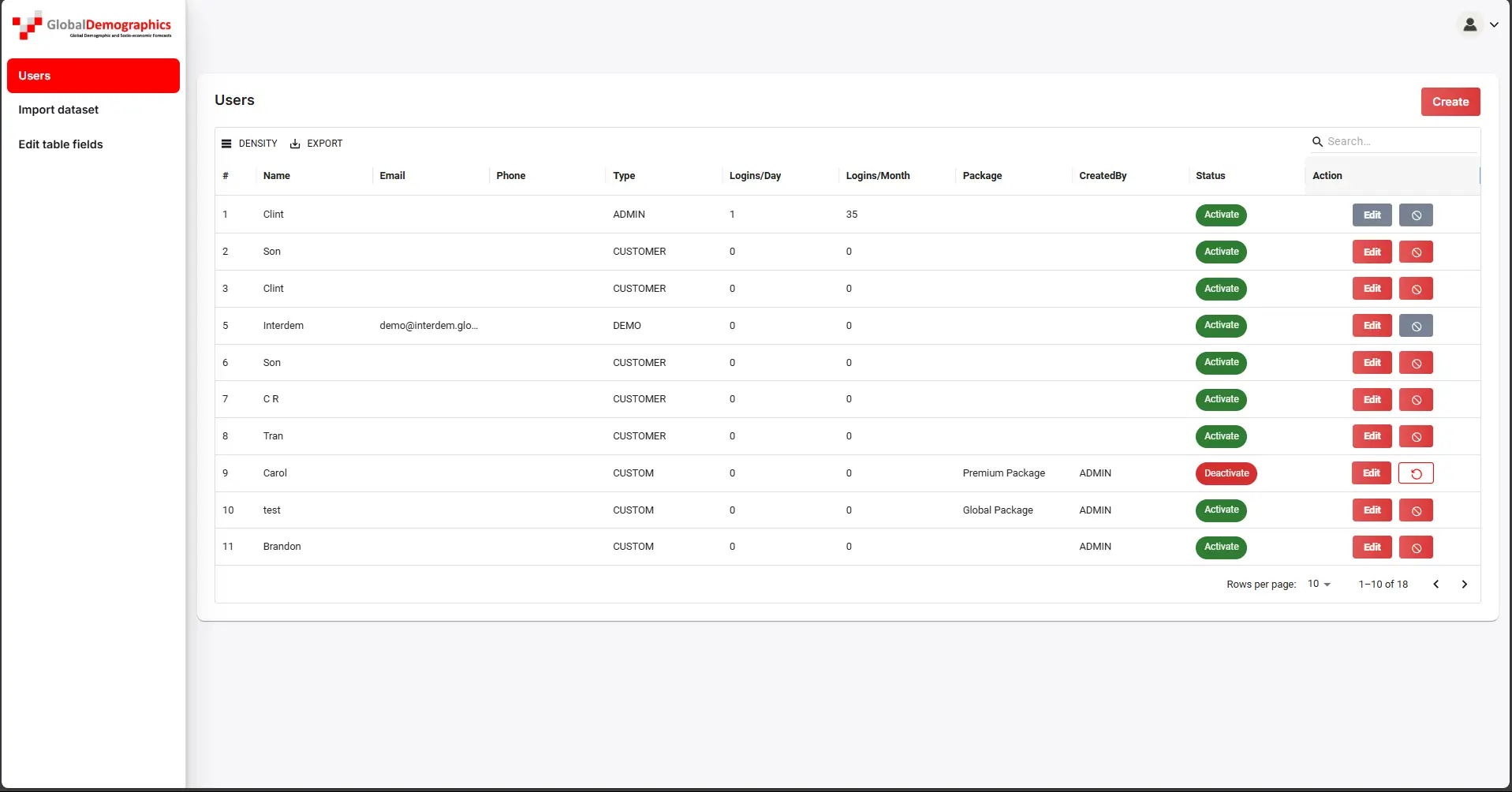The width and height of the screenshot is (1512, 792).
Task: Toggle Carol's Deactivate status badge
Action: [1226, 473]
